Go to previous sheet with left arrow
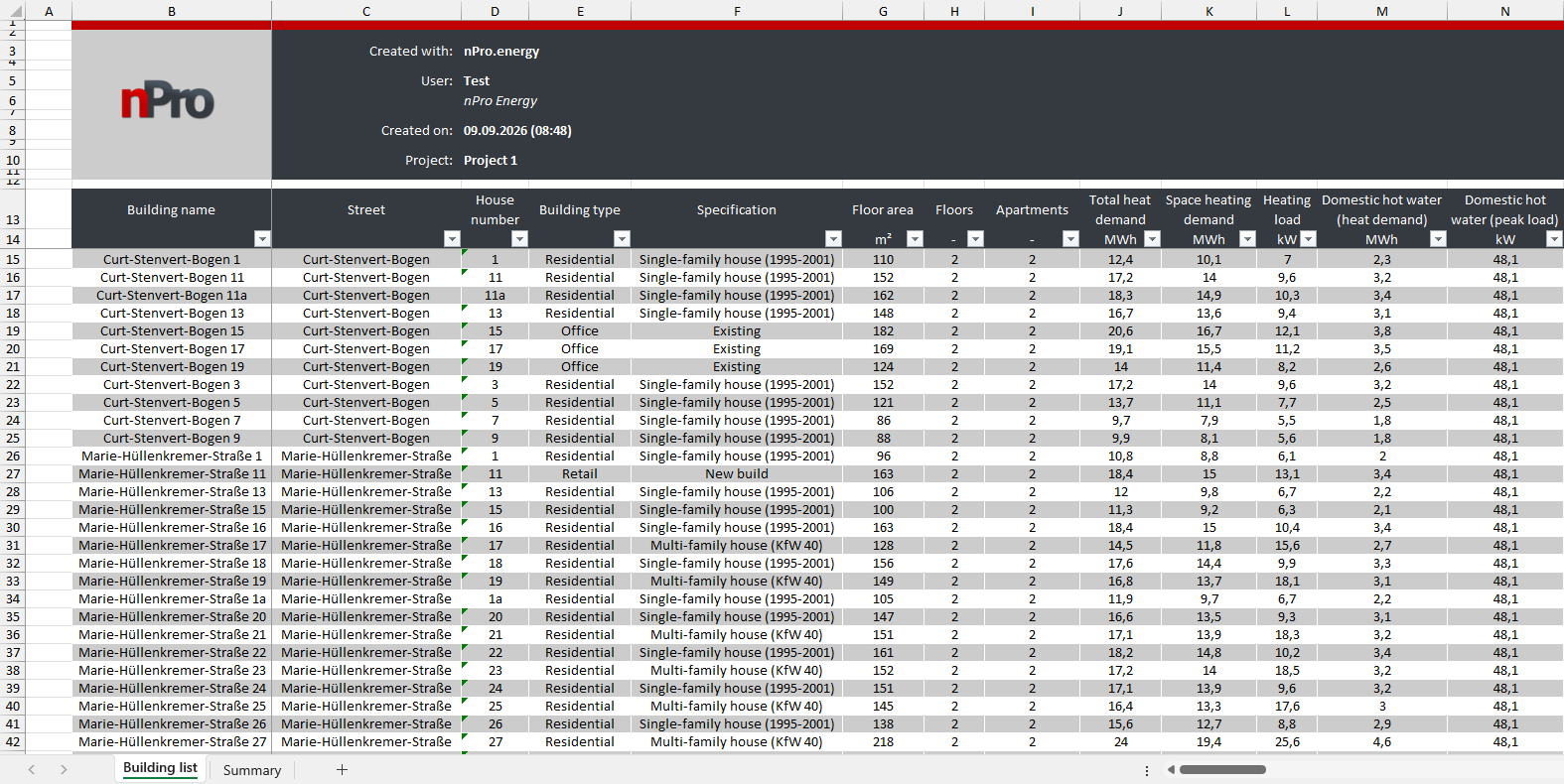 (32, 770)
